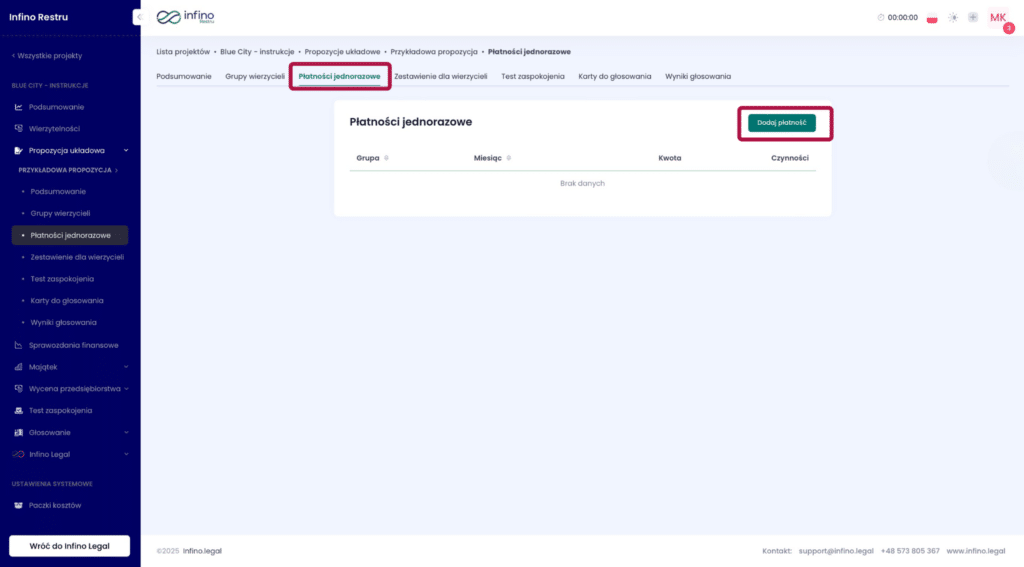The image size is (1024, 567).
Task: Sort the table by Grupa column
Action: pyautogui.click(x=386, y=158)
